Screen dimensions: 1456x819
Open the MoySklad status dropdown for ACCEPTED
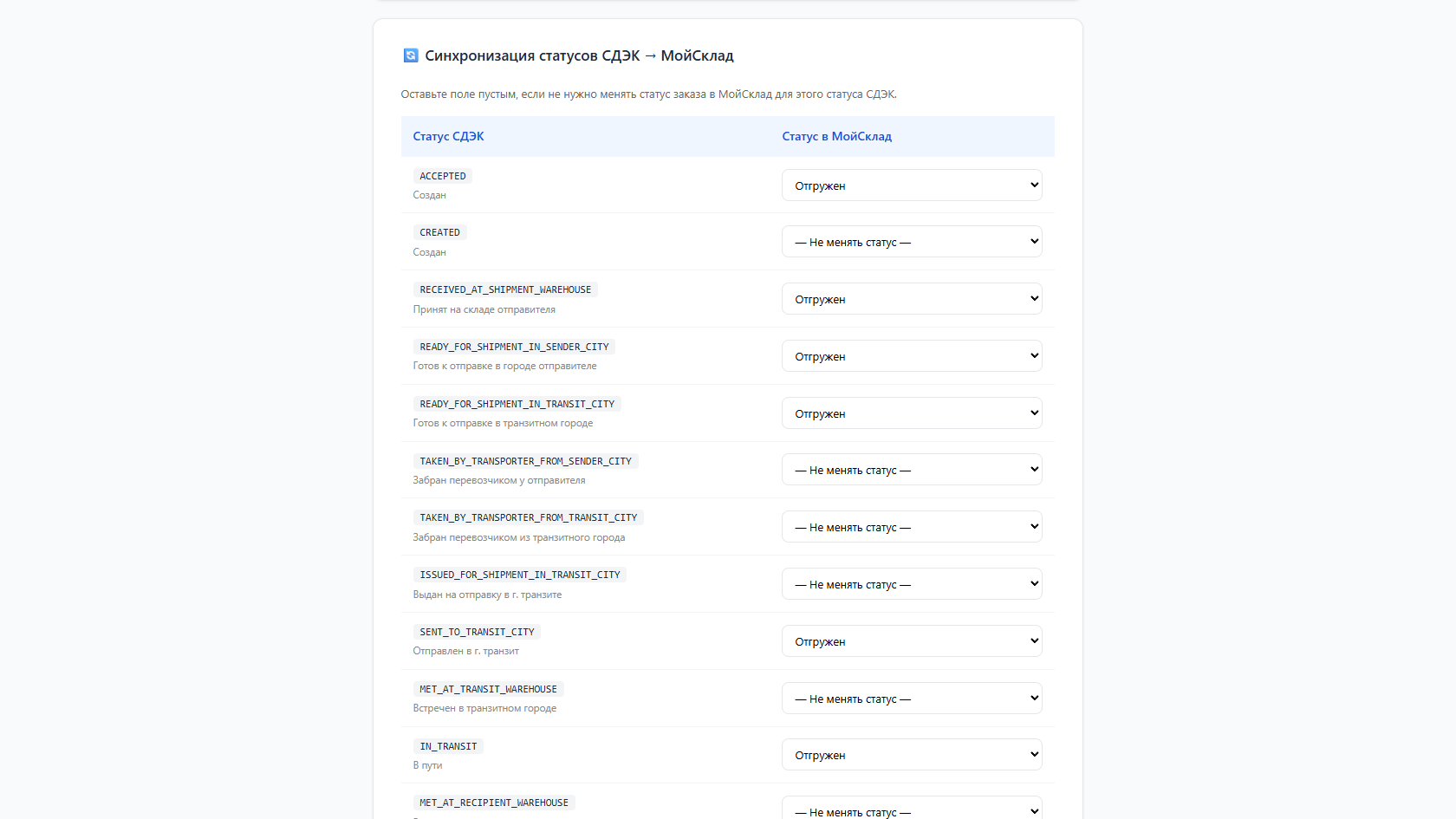[912, 185]
